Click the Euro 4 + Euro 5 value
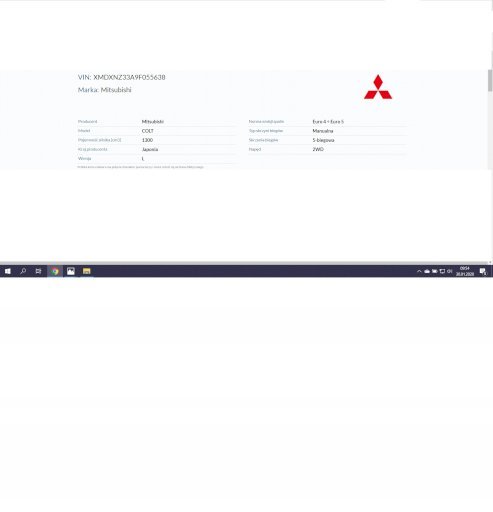493x512 pixels. pos(328,122)
